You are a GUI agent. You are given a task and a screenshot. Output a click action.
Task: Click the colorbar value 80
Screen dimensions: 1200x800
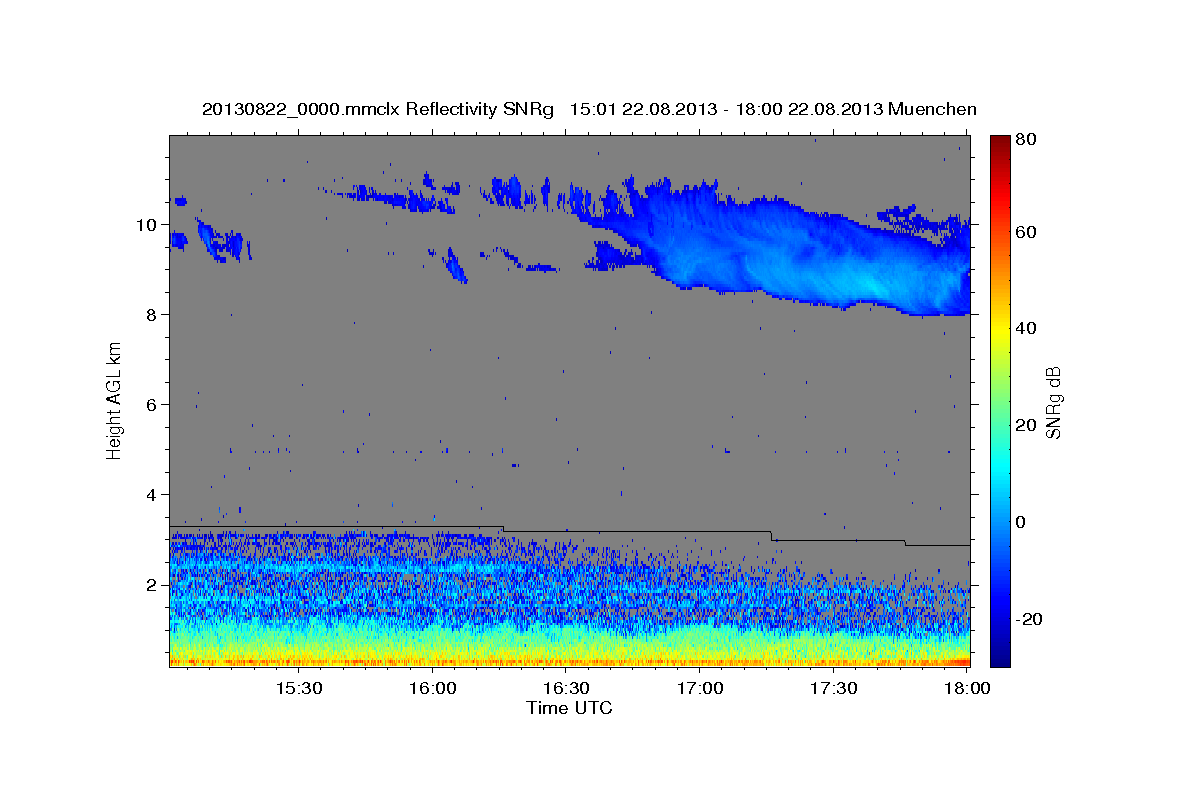click(x=1027, y=140)
